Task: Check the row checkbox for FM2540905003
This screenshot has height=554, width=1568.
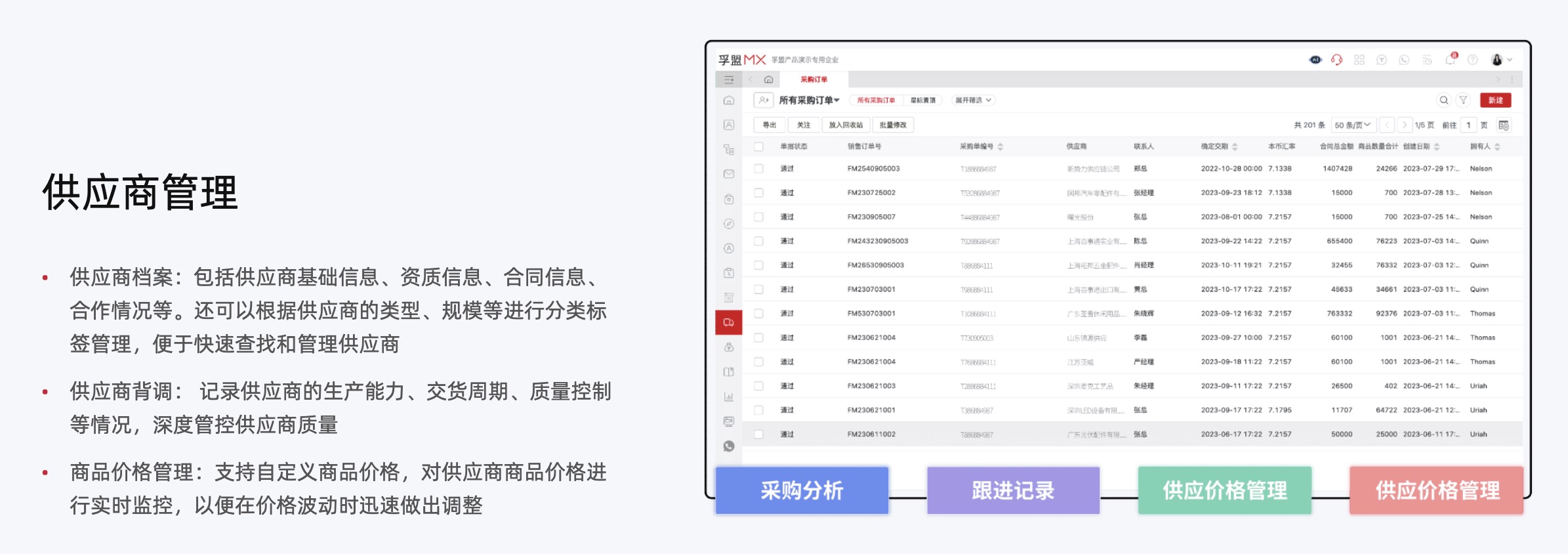Action: point(759,169)
